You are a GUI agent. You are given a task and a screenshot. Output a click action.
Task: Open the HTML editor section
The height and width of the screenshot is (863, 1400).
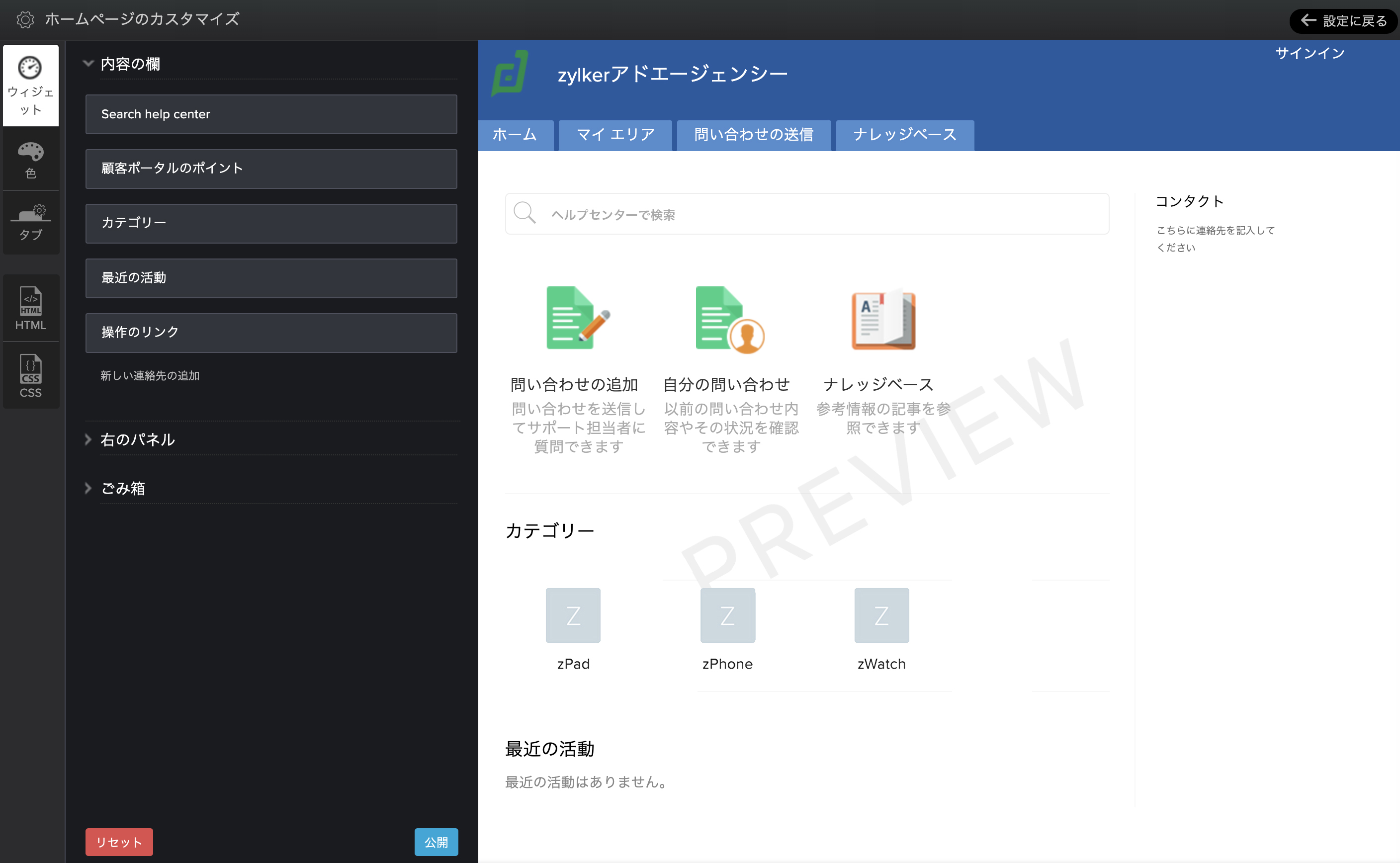31,308
